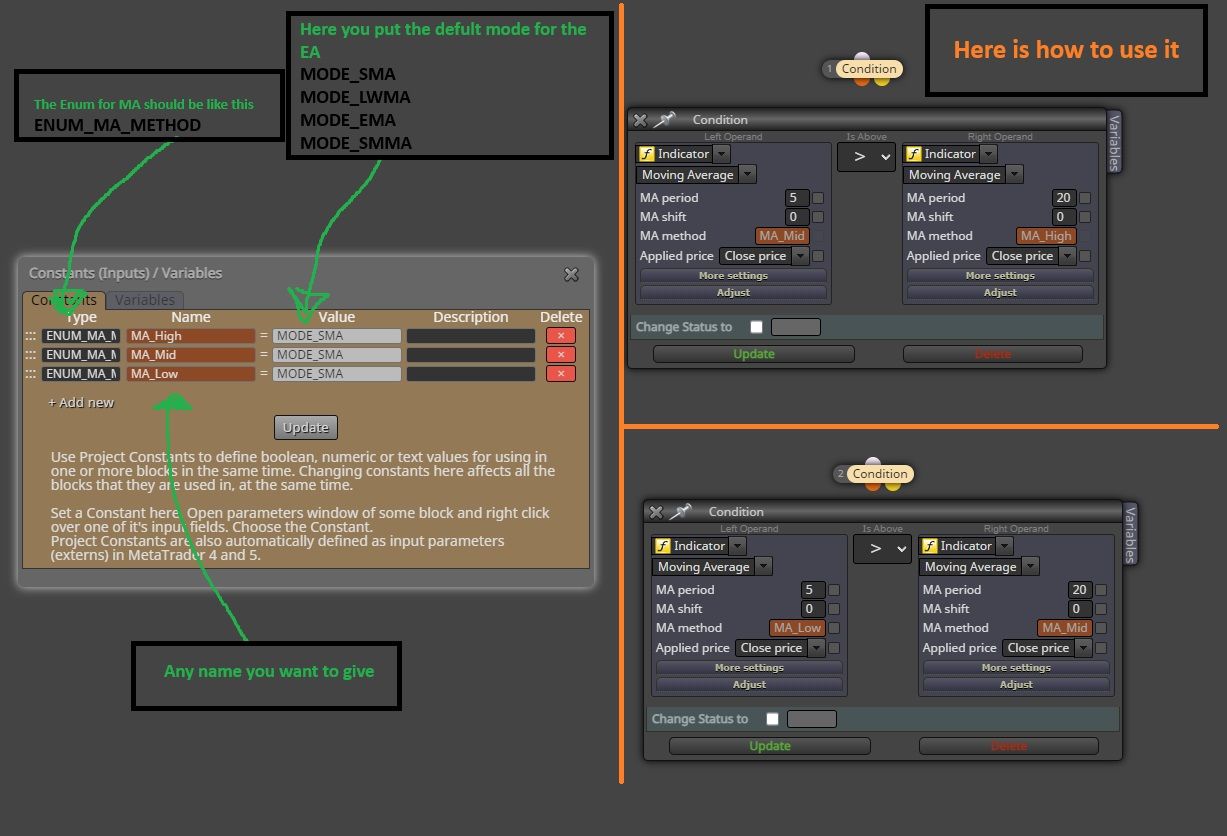This screenshot has width=1227, height=836.
Task: Open the > operator dropdown in MA_High window
Action: [x=866, y=156]
